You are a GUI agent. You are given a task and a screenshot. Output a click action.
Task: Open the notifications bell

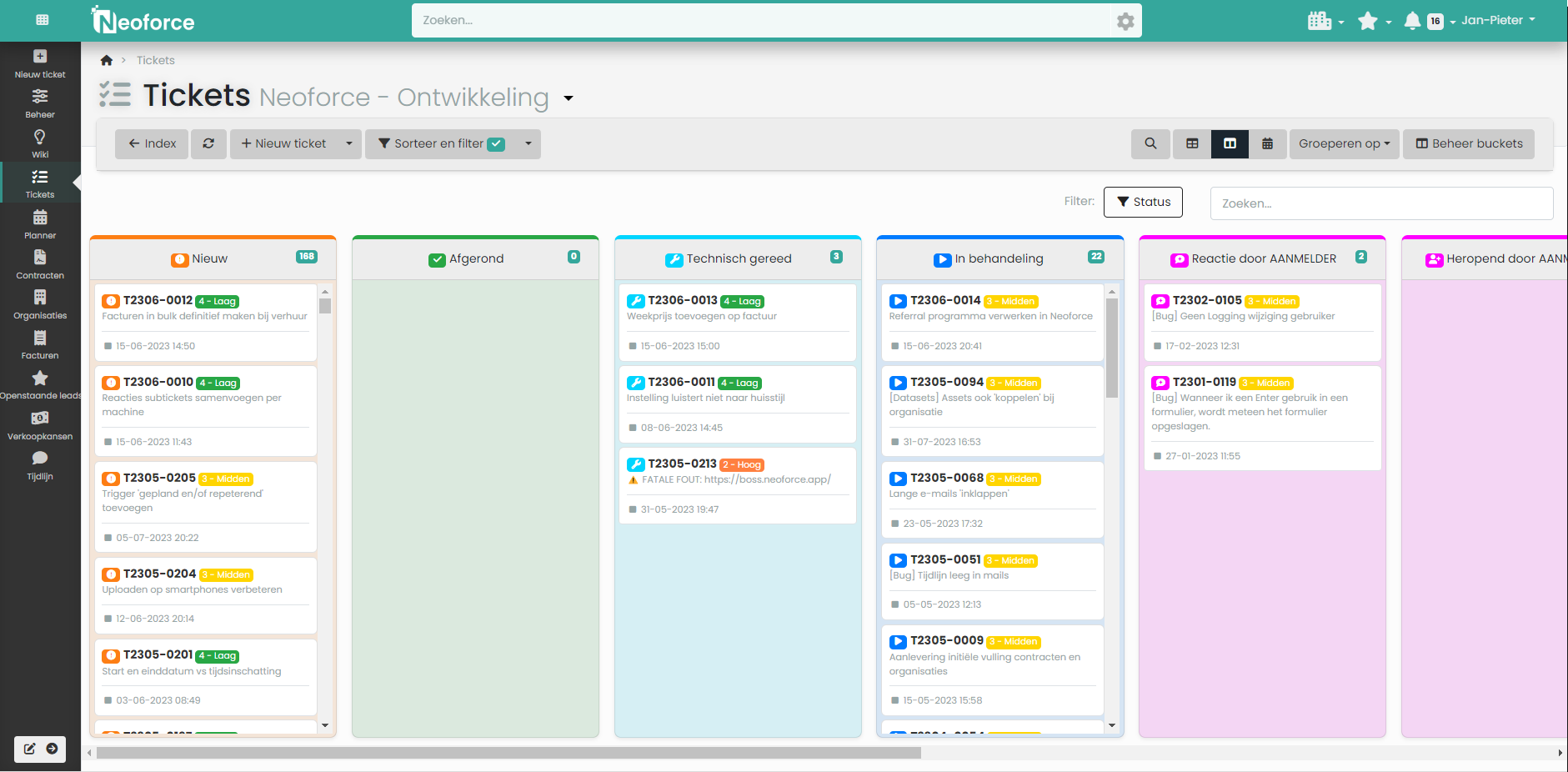(1412, 20)
